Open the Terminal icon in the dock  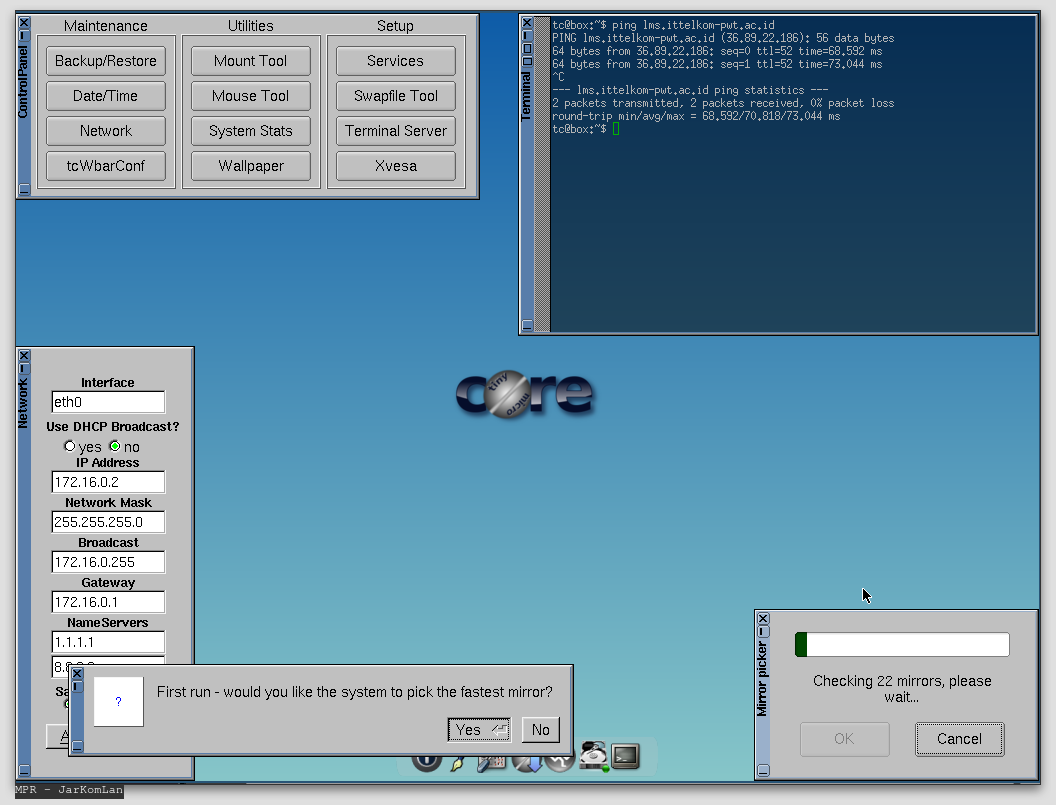coord(626,757)
